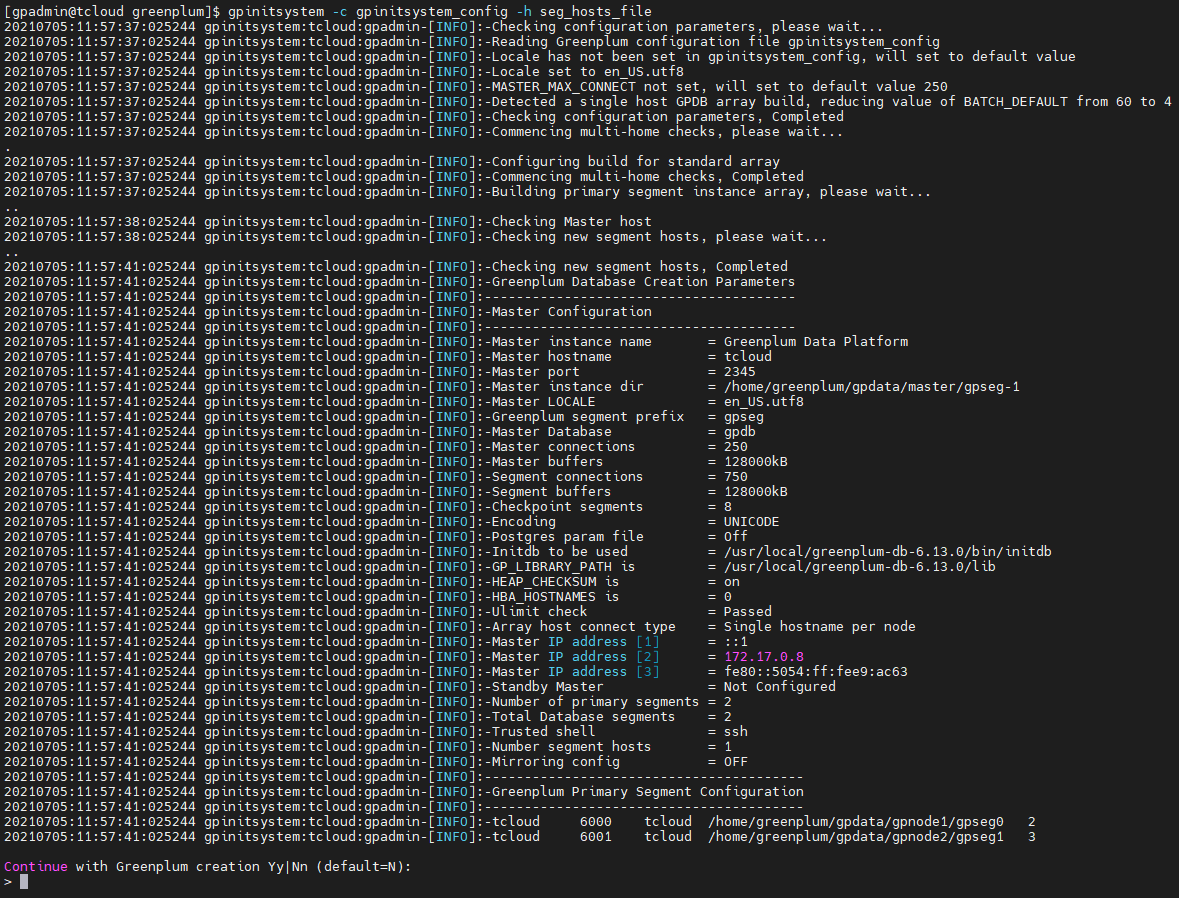Screen dimensions: 1179x898
Task: Click the '[gpadmin@tcloud greenplum]$' shell prompt
Action: coord(112,11)
